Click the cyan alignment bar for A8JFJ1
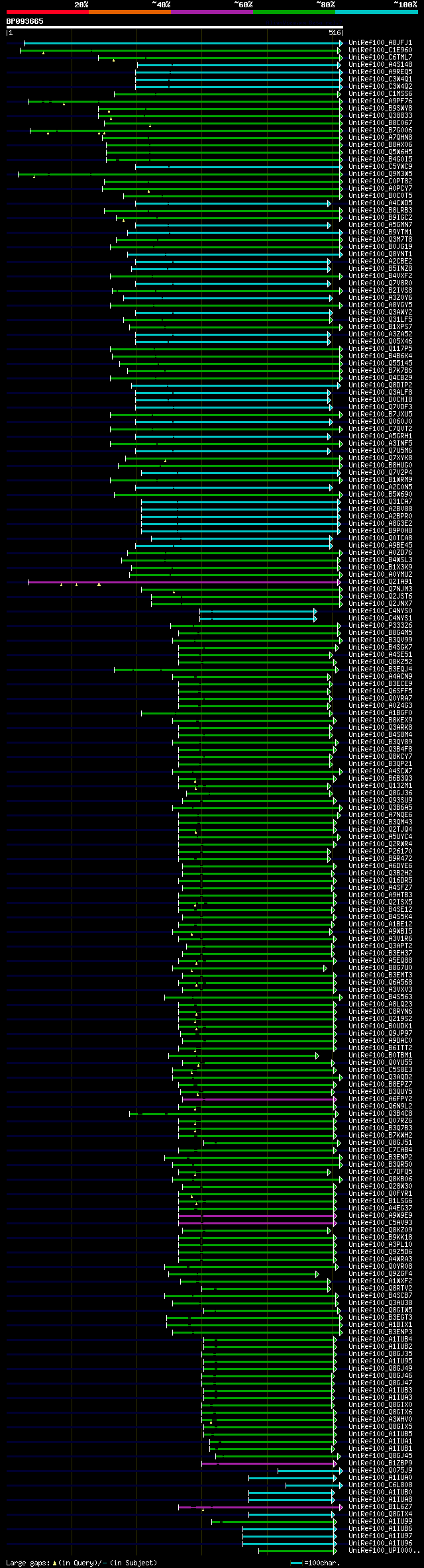This screenshot has width=424, height=1568. [183, 43]
